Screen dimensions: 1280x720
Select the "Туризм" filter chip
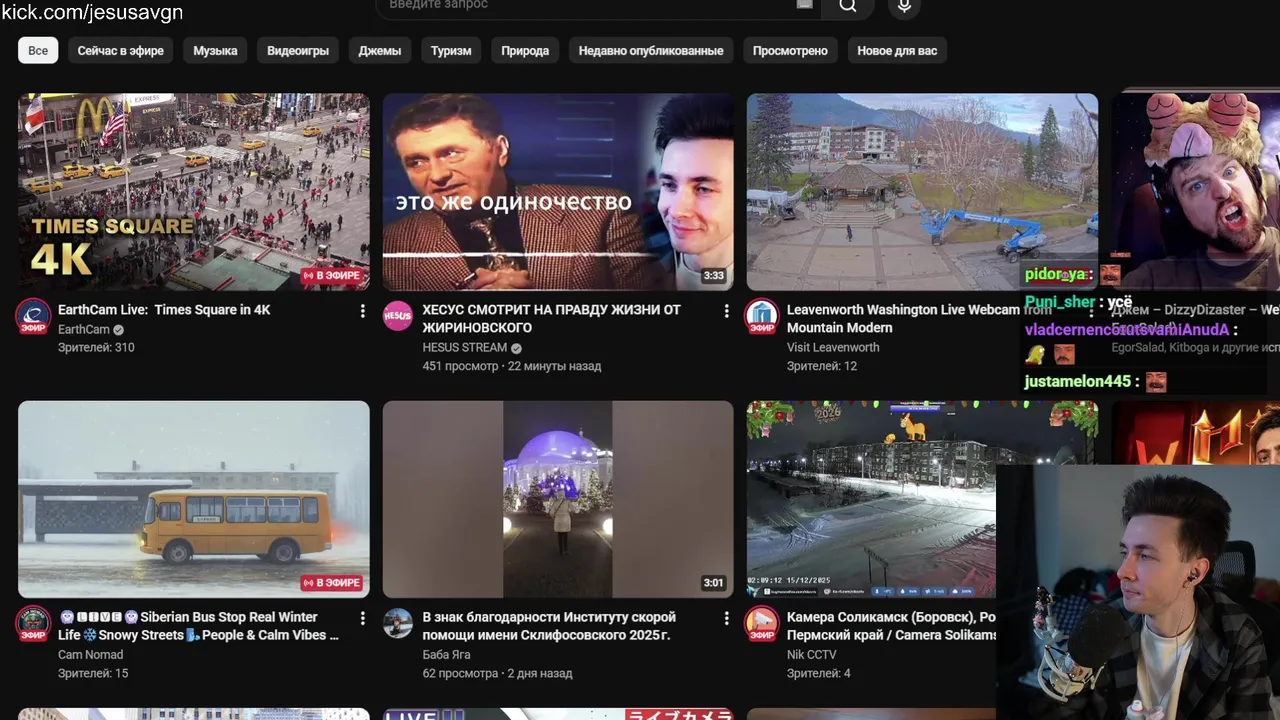click(x=451, y=50)
